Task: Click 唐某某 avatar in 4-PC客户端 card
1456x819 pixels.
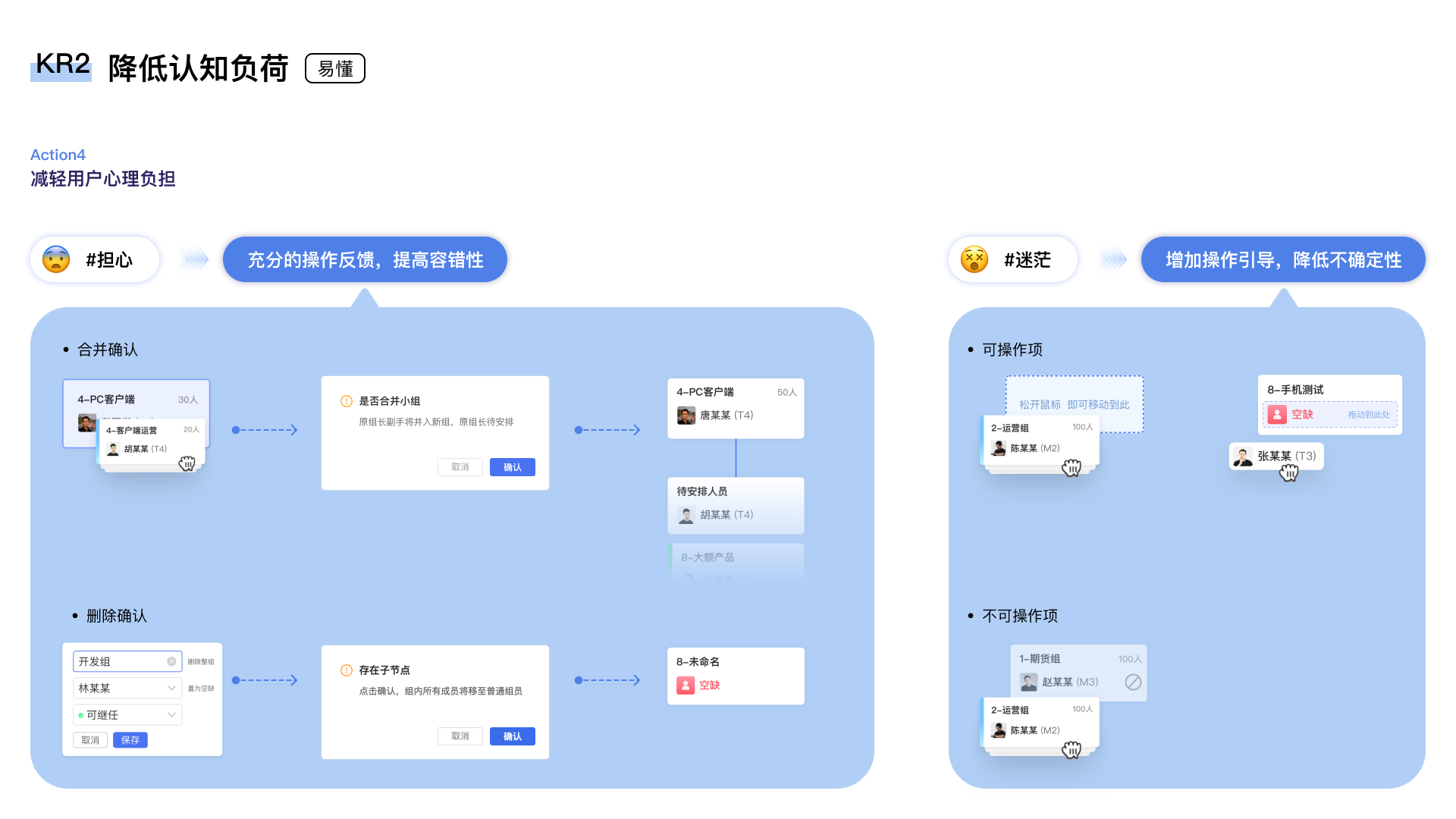Action: point(686,416)
